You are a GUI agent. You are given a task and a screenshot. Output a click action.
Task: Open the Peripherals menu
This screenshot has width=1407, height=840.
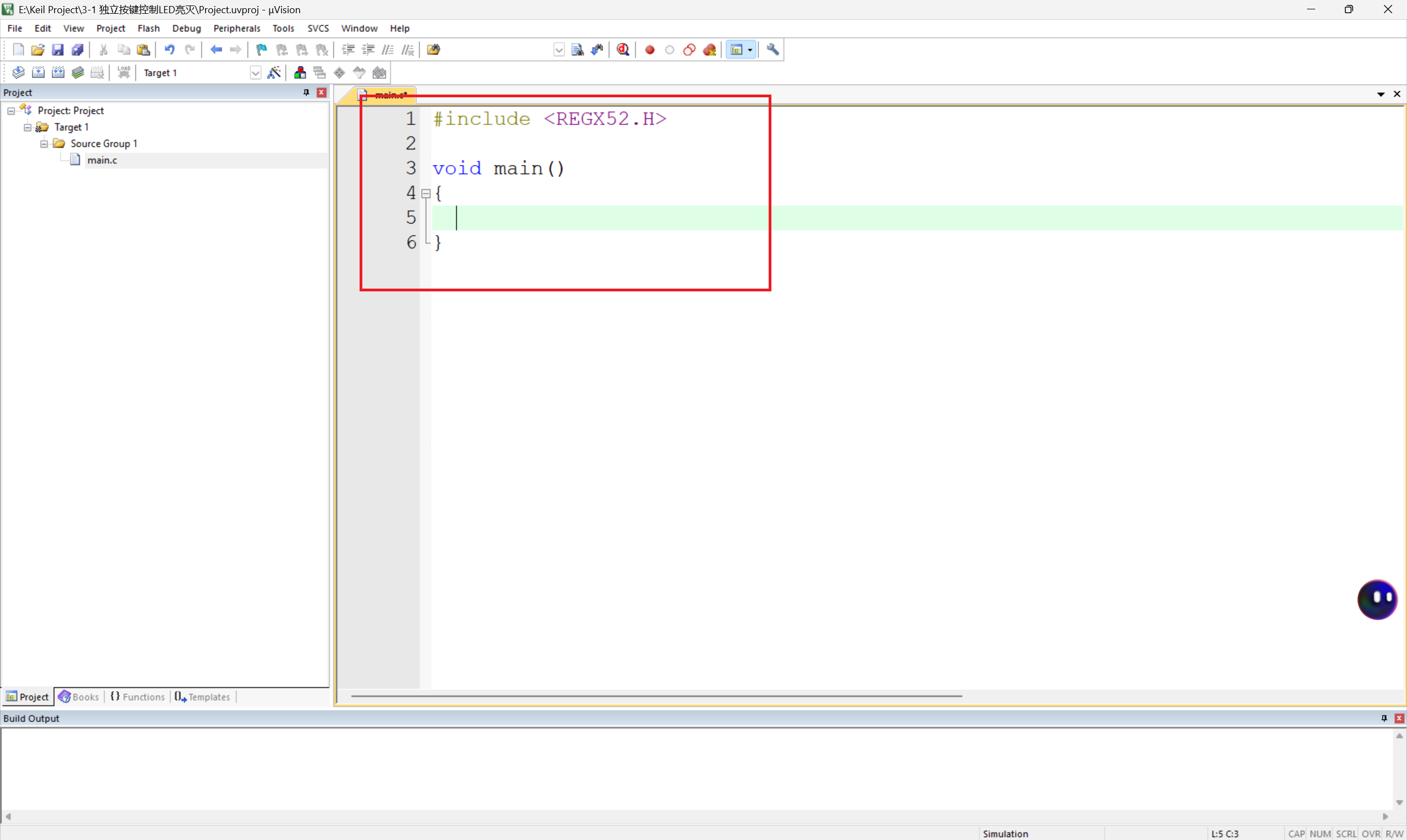236,28
